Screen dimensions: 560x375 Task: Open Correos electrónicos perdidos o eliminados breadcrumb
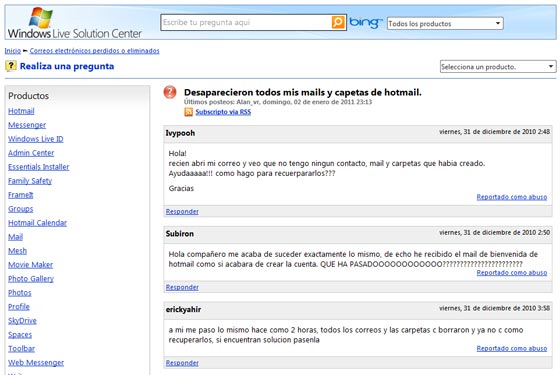(x=94, y=51)
